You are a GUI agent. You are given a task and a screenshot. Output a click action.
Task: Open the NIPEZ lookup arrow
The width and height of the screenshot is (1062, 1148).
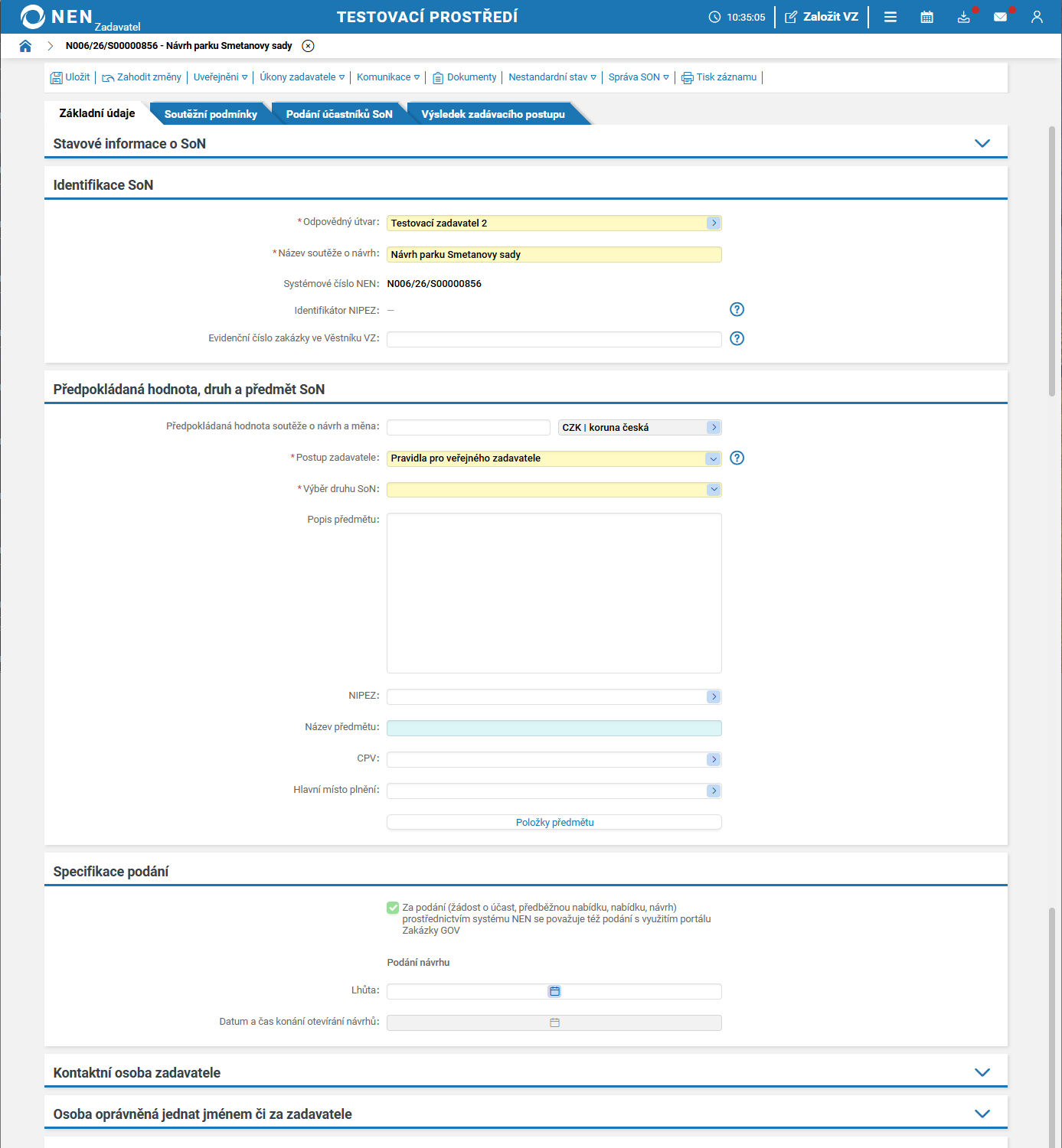(714, 696)
